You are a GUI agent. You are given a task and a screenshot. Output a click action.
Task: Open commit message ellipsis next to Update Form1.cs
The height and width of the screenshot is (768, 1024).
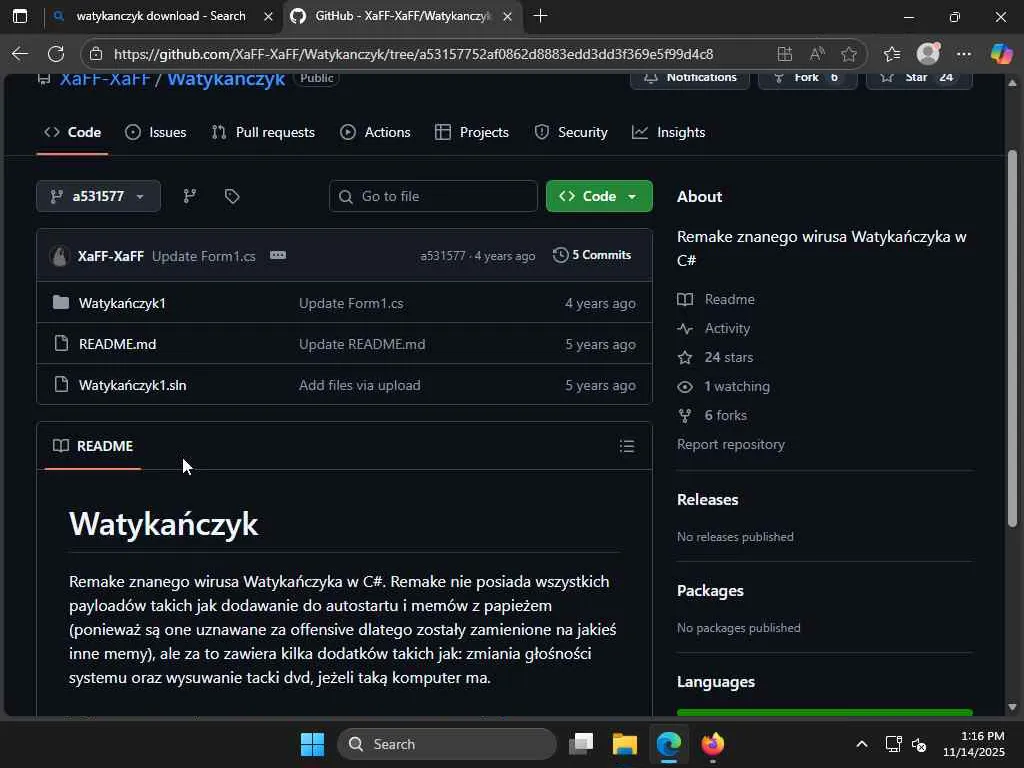point(278,255)
